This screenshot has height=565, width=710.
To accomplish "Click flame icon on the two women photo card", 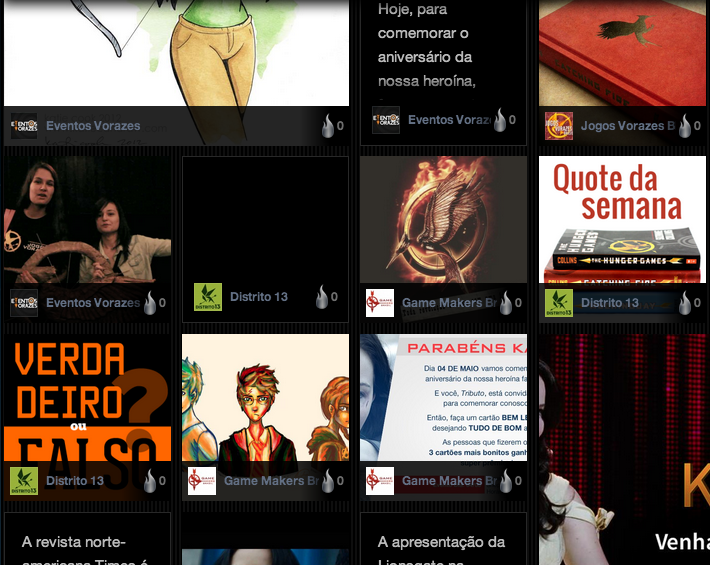I will [x=150, y=303].
